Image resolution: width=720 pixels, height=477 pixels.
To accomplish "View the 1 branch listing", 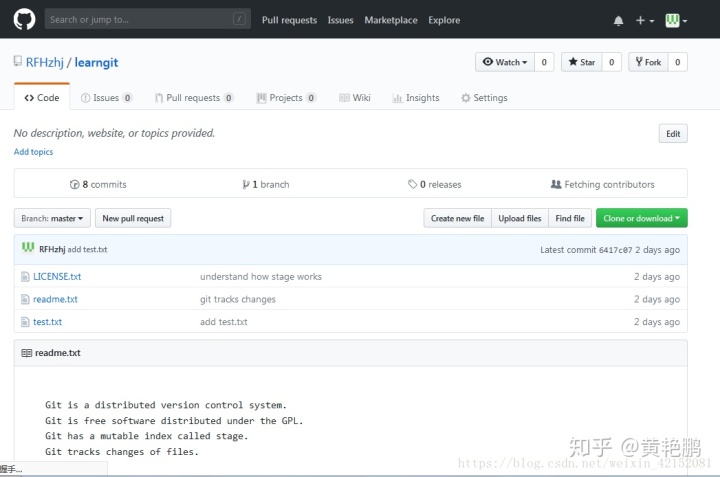I will (x=266, y=184).
